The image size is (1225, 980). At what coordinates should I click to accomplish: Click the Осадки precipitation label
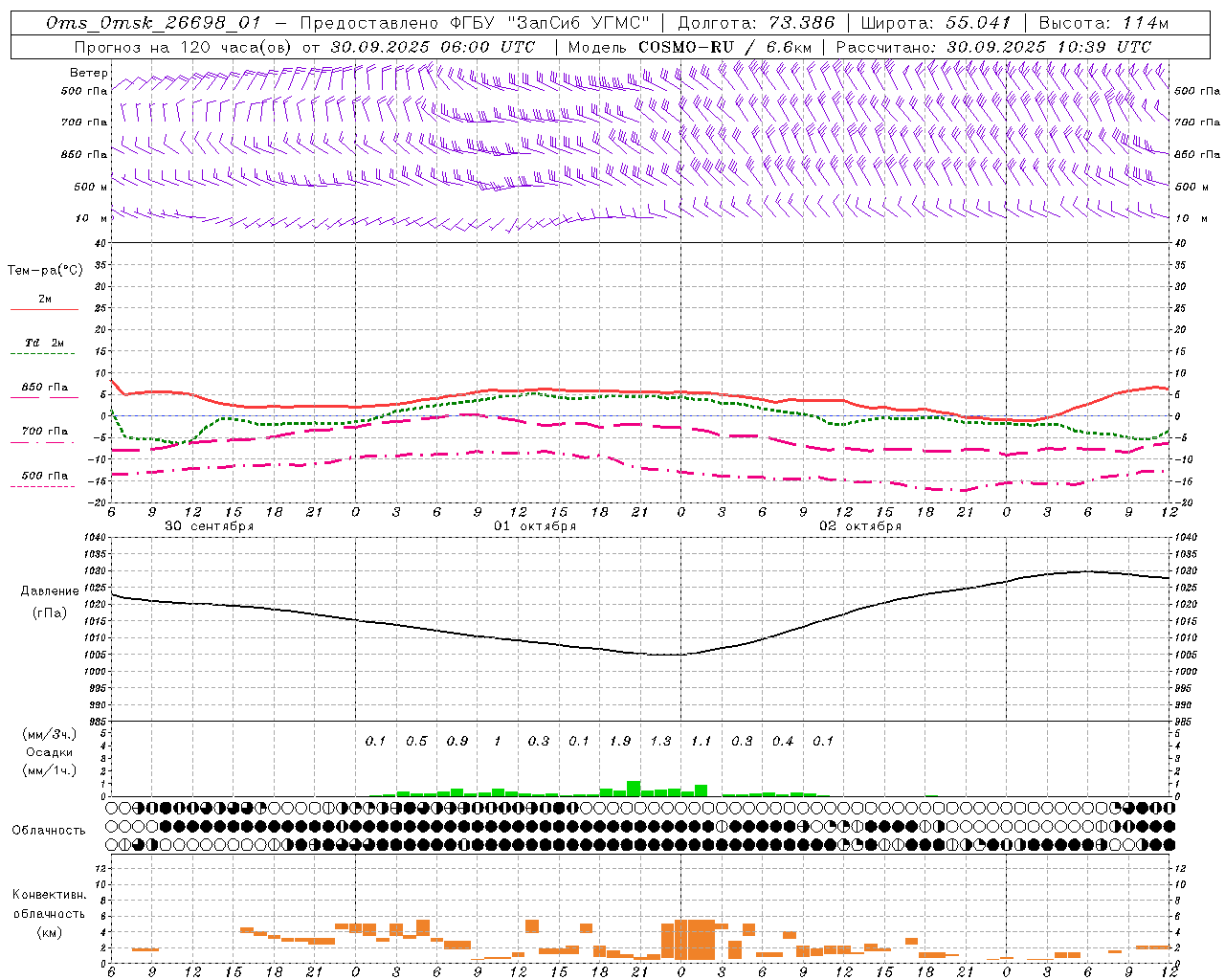click(50, 753)
